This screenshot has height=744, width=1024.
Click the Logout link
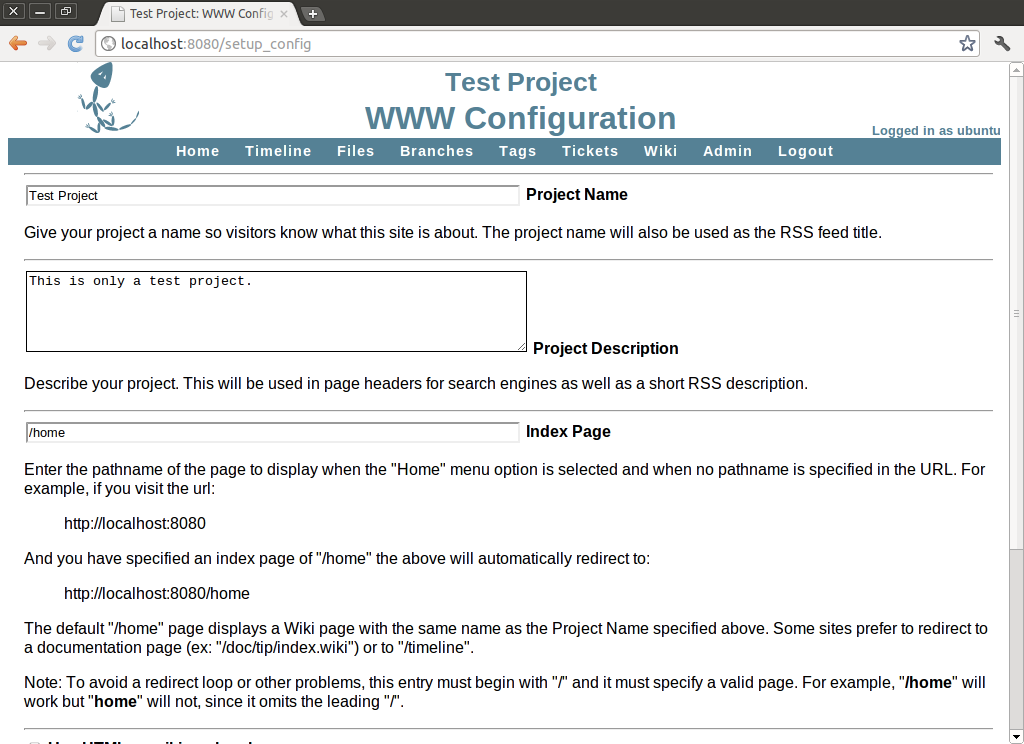coord(806,151)
